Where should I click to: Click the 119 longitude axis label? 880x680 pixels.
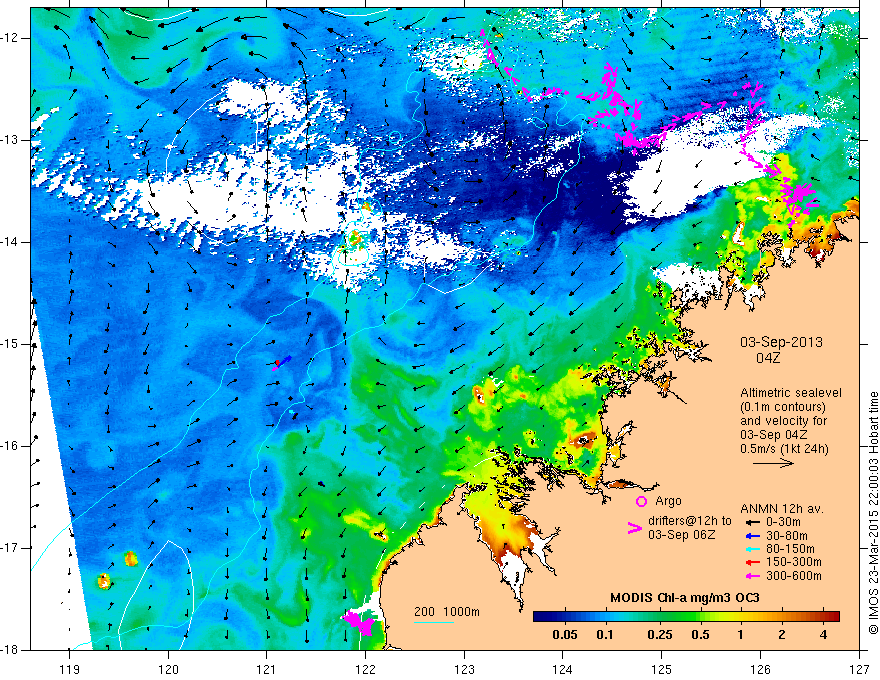point(69,669)
